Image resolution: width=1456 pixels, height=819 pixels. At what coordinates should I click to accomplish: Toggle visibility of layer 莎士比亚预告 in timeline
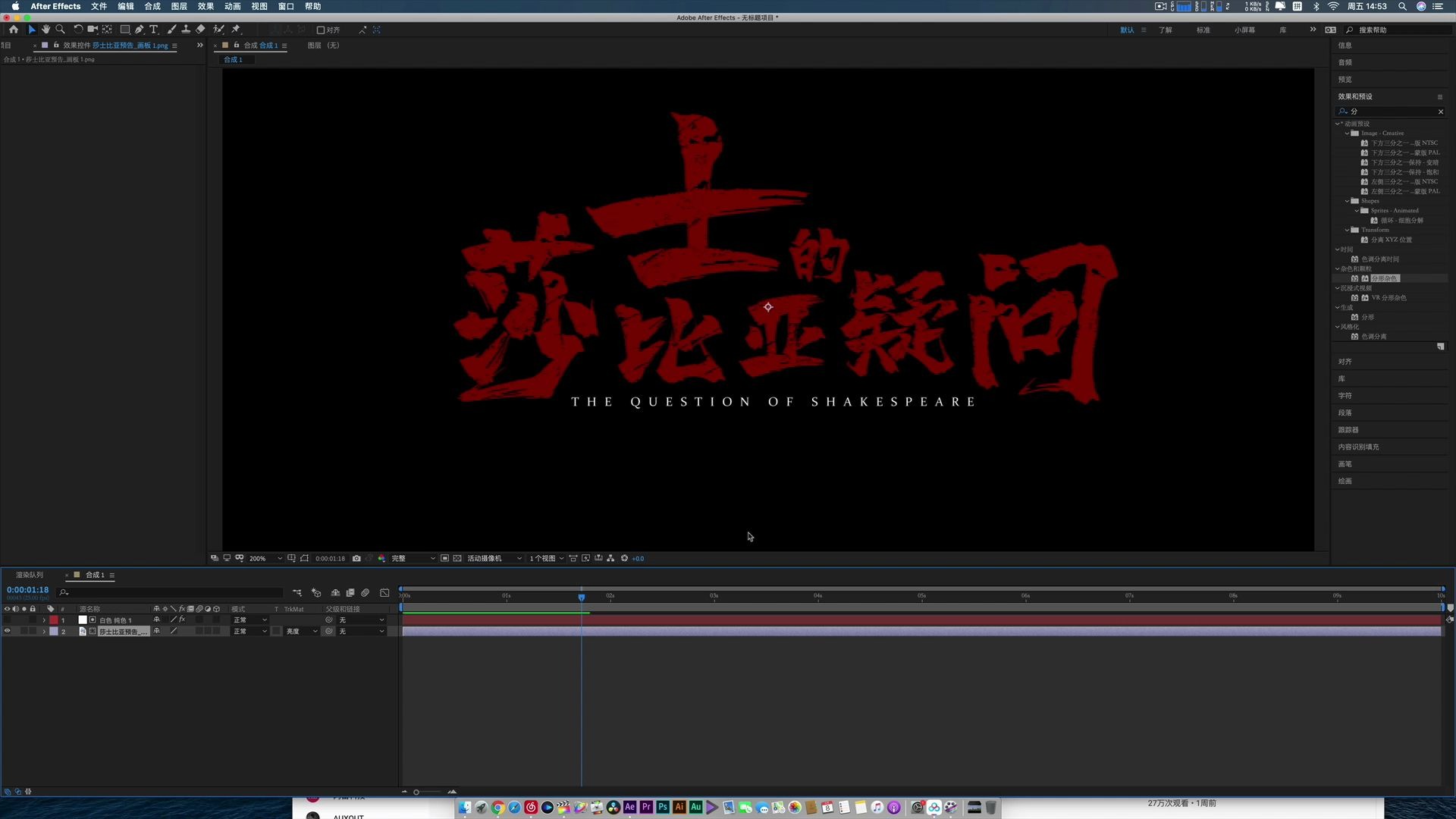point(7,631)
